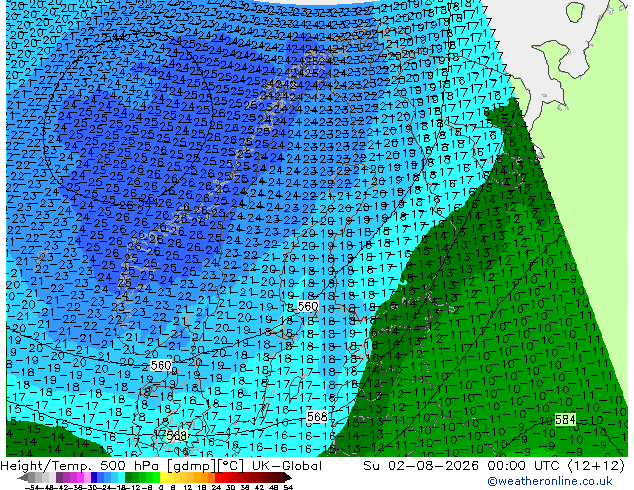The height and width of the screenshot is (490, 634).
Task: Click the grey left arrow of the color scale
Action: tap(22, 478)
